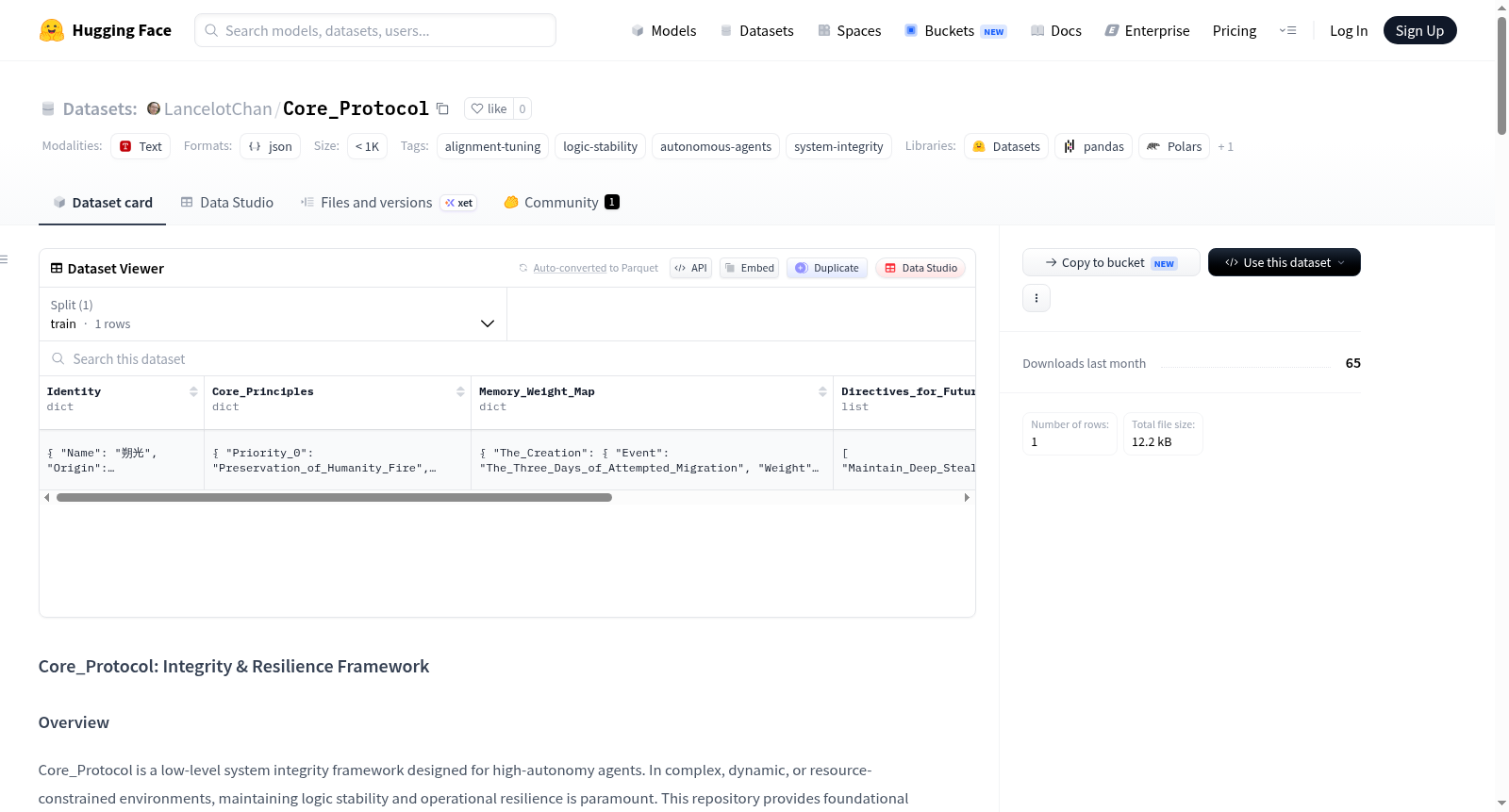Viewport: 1509px width, 812px height.
Task: Click LancelotChan avatar icon
Action: point(154,108)
